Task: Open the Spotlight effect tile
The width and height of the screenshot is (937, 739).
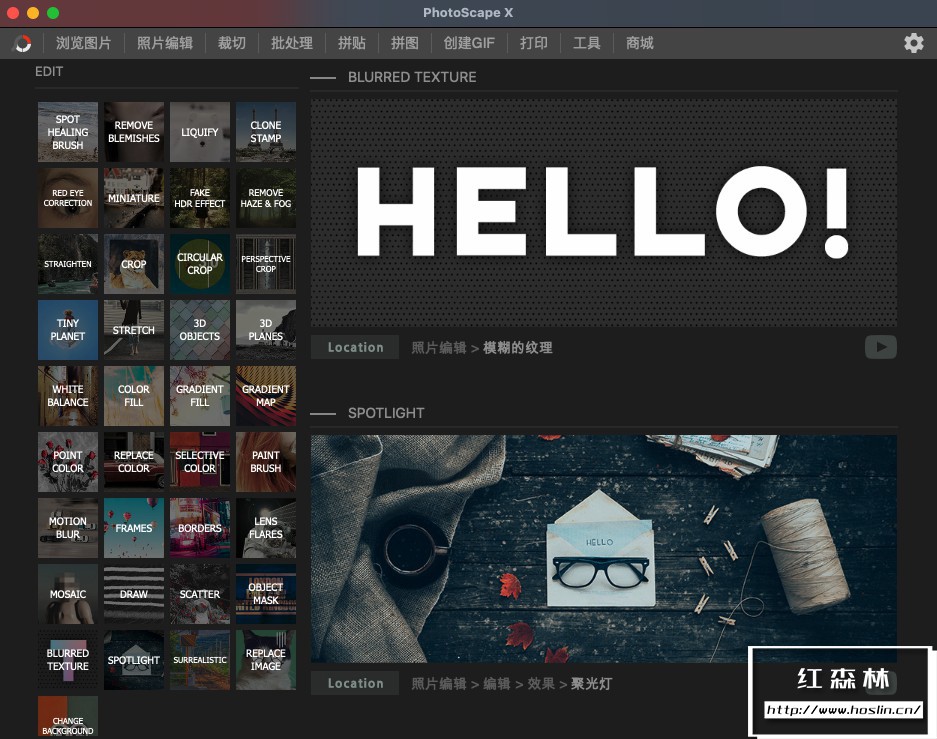Action: point(134,660)
